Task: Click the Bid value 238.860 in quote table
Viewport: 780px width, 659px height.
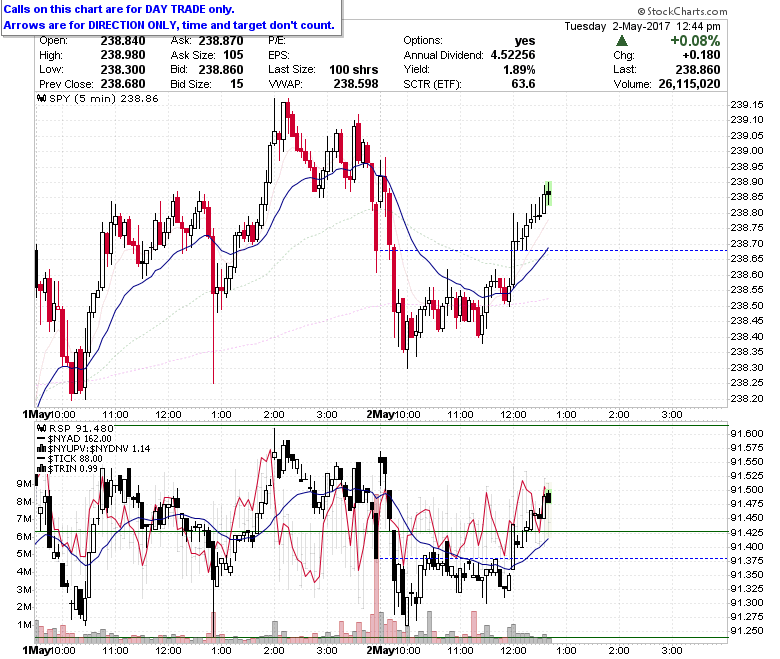Action: 221,70
